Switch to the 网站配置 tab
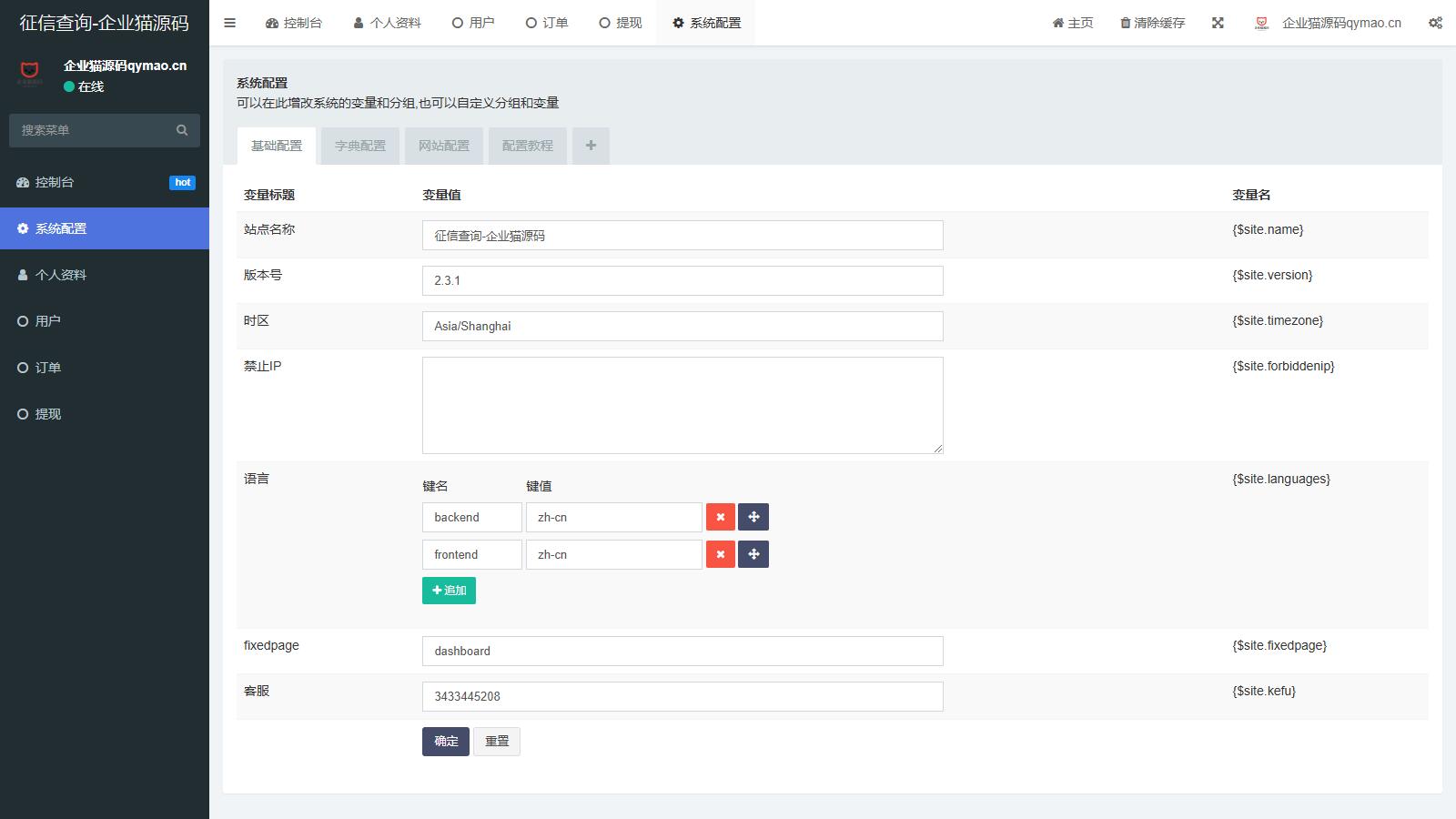The height and width of the screenshot is (819, 1456). tap(444, 146)
